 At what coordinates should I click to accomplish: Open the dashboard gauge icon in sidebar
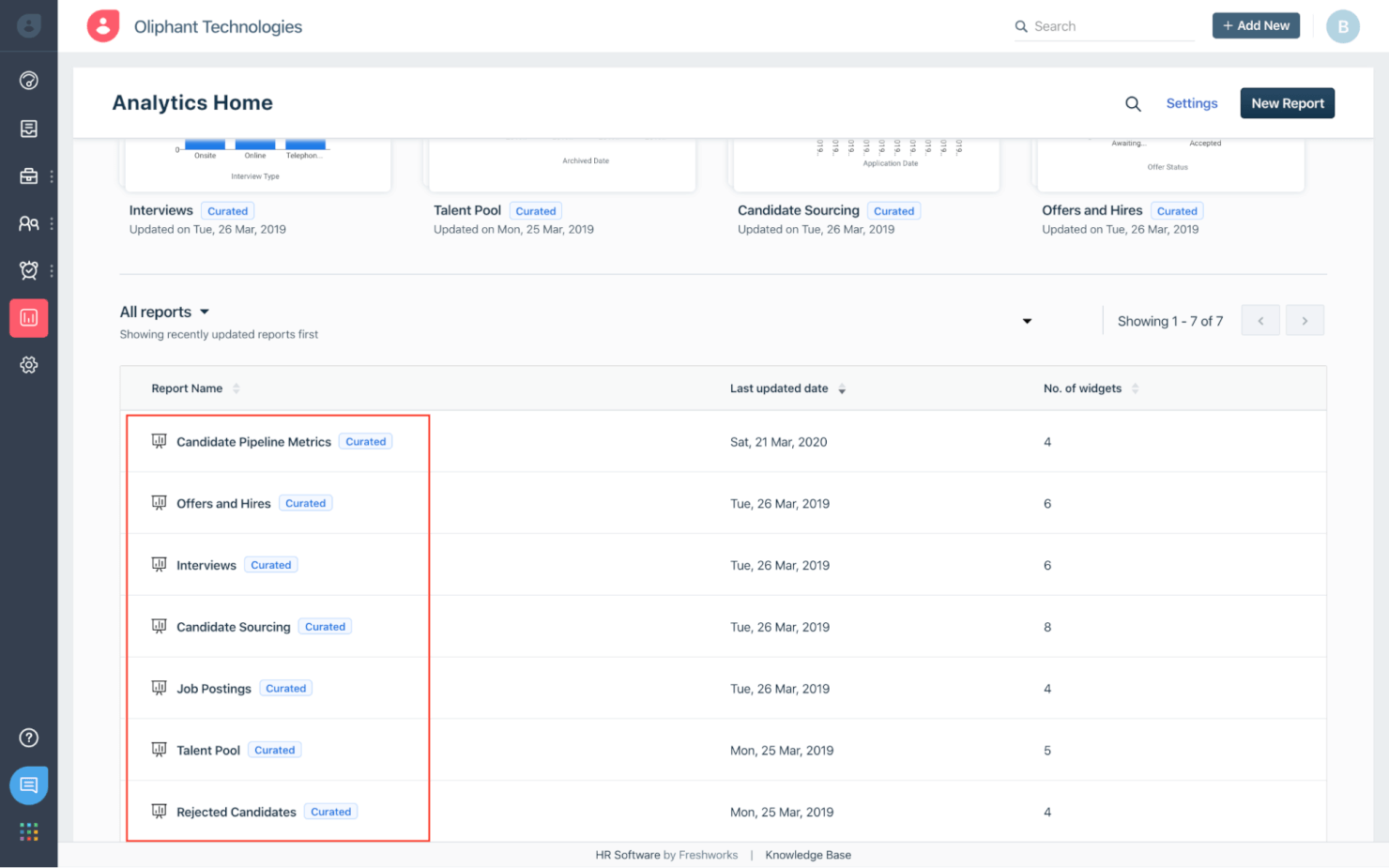[29, 81]
